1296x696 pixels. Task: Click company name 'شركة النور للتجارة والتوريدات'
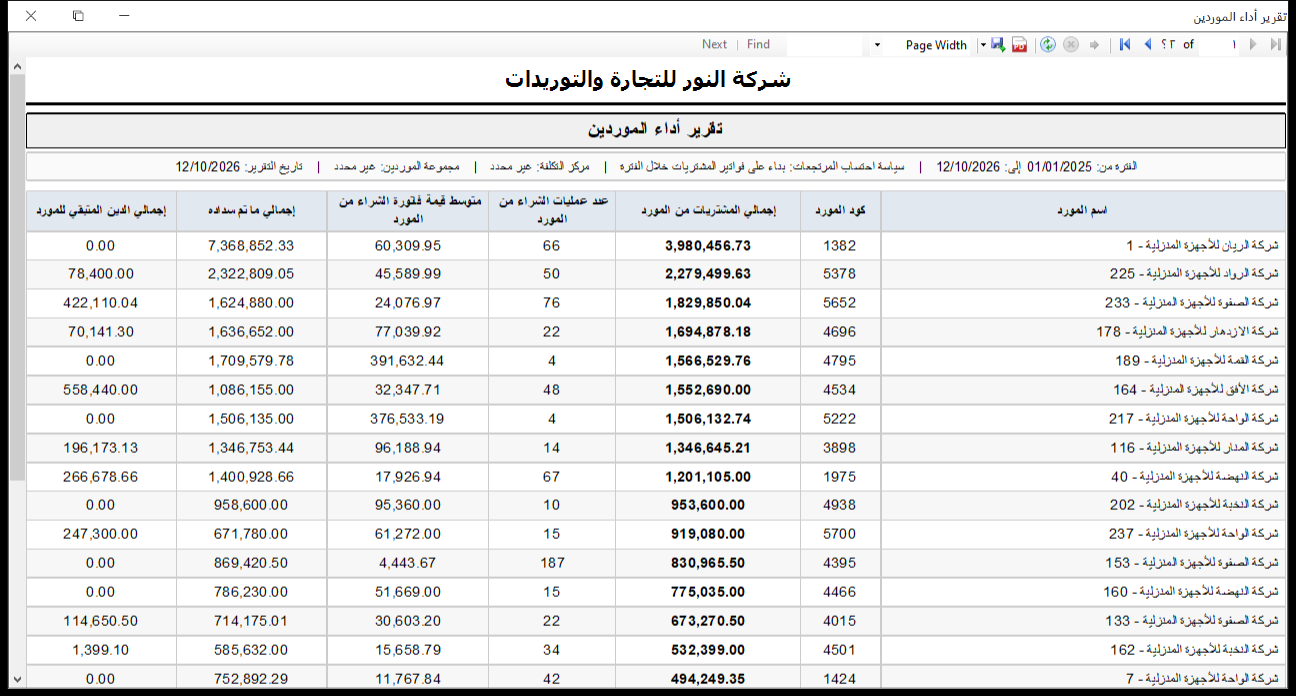(x=648, y=79)
